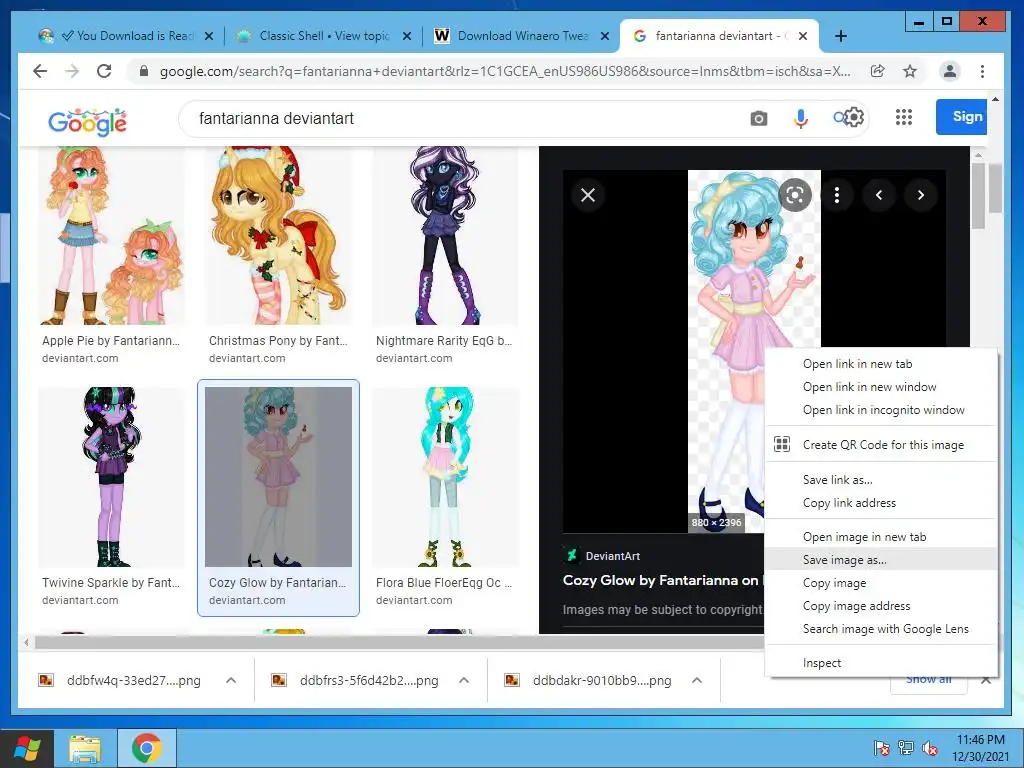Open Apple Pie by Fantarianna thumbnail
This screenshot has height=768, width=1024.
click(112, 235)
